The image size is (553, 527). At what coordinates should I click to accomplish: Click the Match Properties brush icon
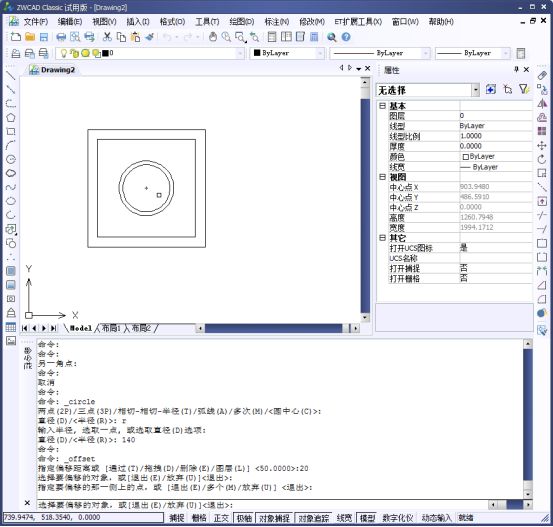click(150, 37)
